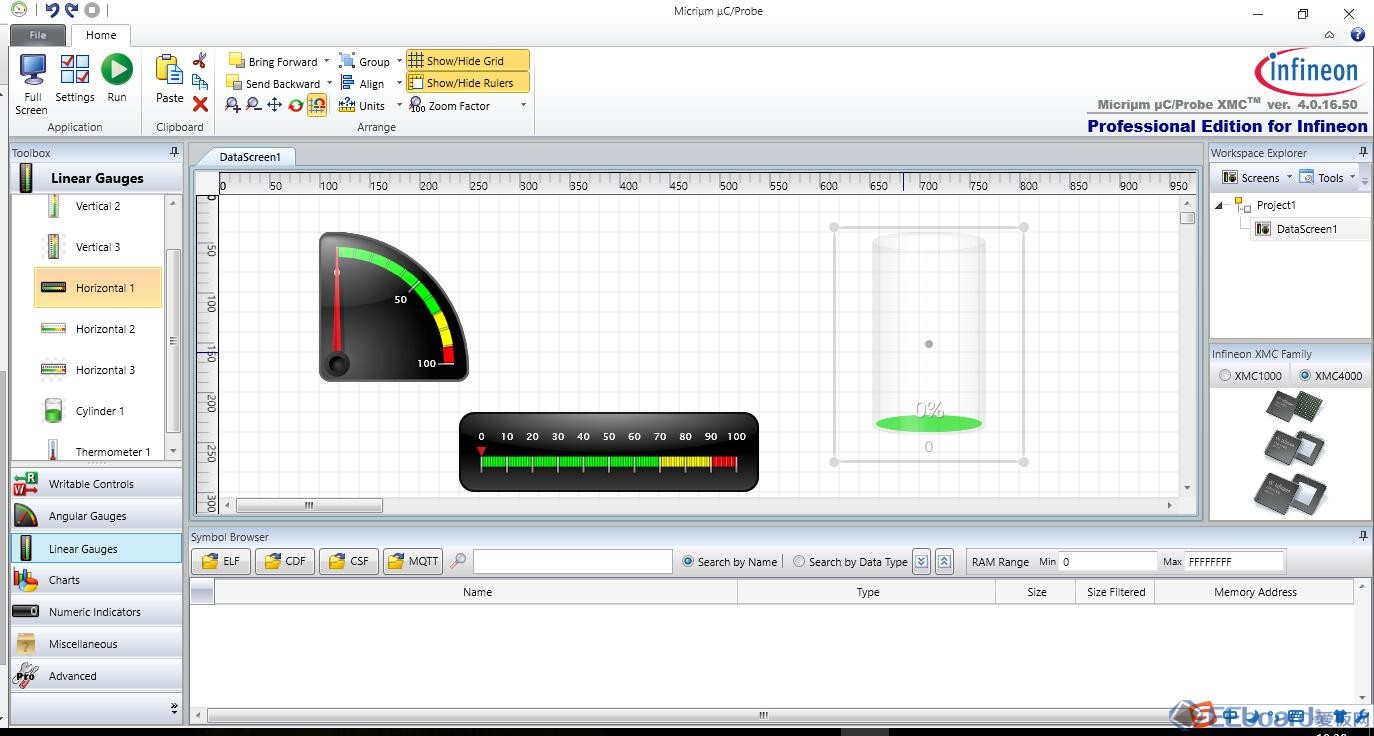Open the Bring Forward dropdown arrow
Viewport: 1374px width, 736px height.
click(x=326, y=61)
